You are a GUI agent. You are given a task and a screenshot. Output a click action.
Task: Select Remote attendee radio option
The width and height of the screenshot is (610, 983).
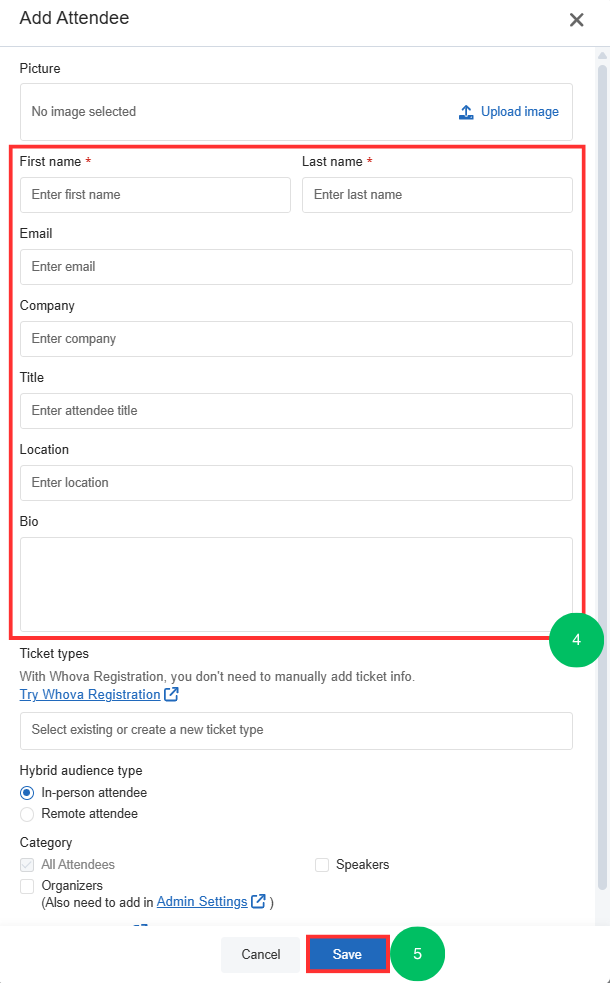click(27, 814)
